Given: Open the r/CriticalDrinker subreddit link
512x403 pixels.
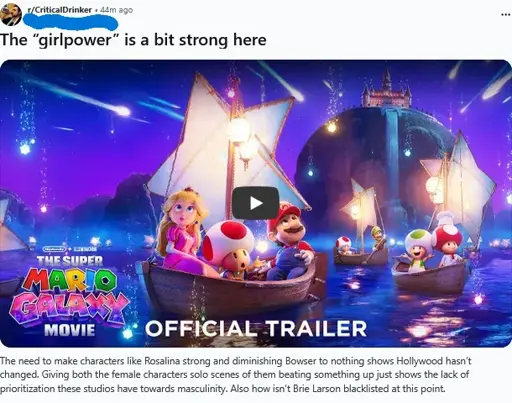Looking at the screenshot, I should click(x=59, y=10).
